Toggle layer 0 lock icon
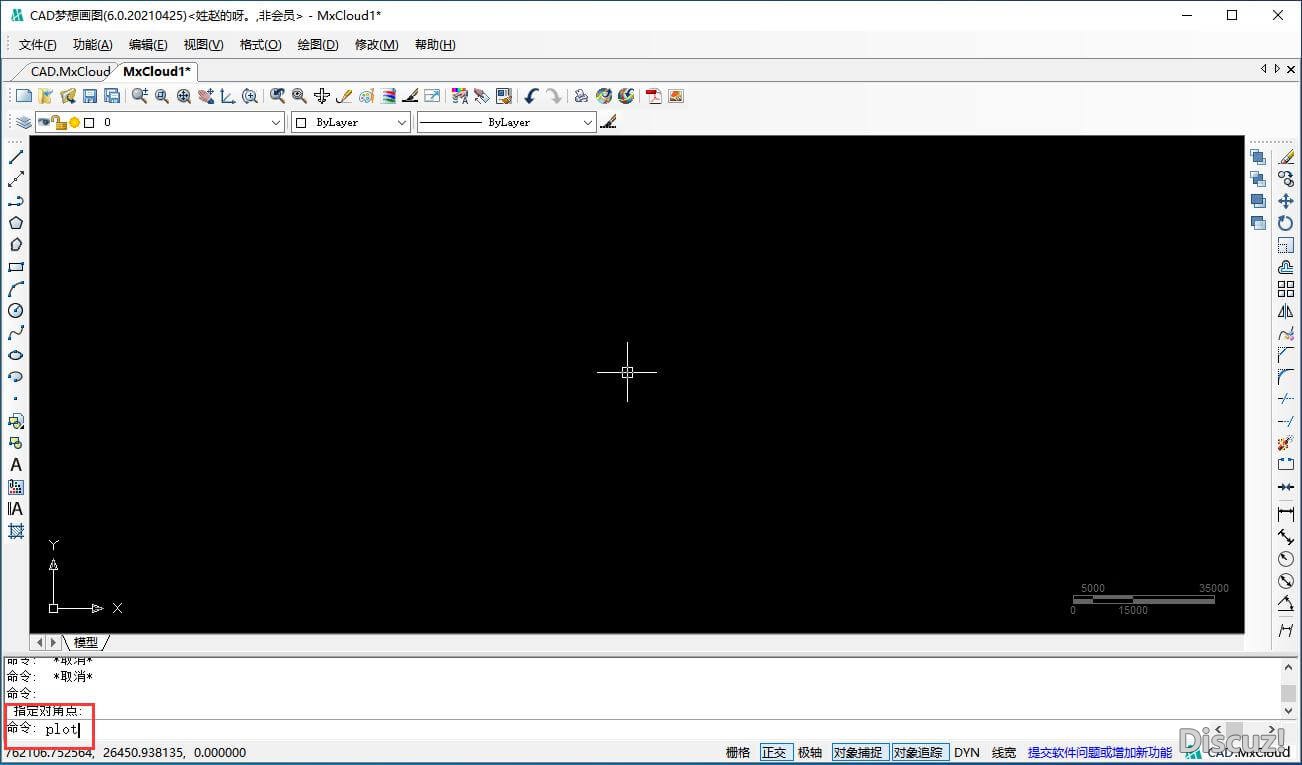Image resolution: width=1302 pixels, height=765 pixels. pos(59,122)
